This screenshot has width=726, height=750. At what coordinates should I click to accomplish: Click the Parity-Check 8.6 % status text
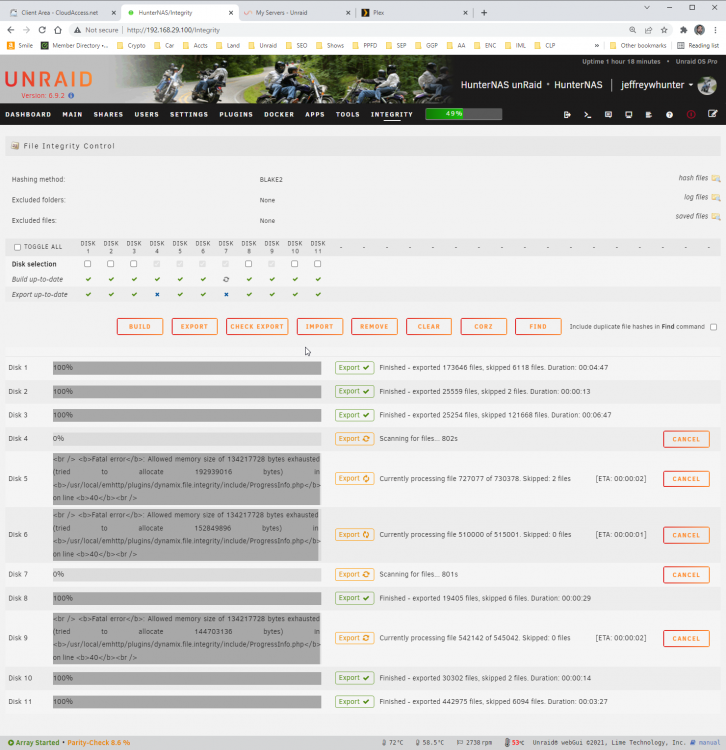click(x=99, y=742)
